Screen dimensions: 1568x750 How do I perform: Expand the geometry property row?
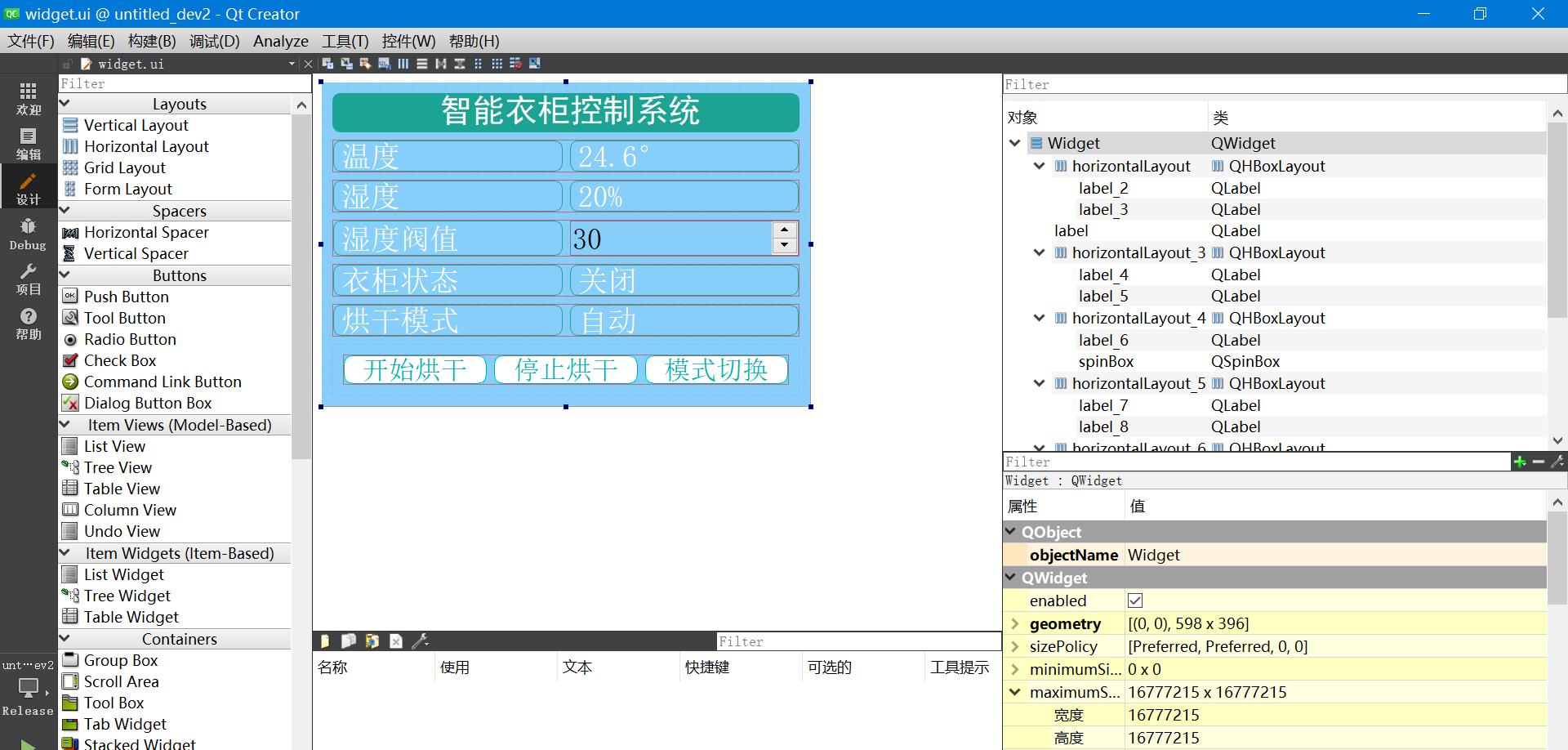point(1015,623)
